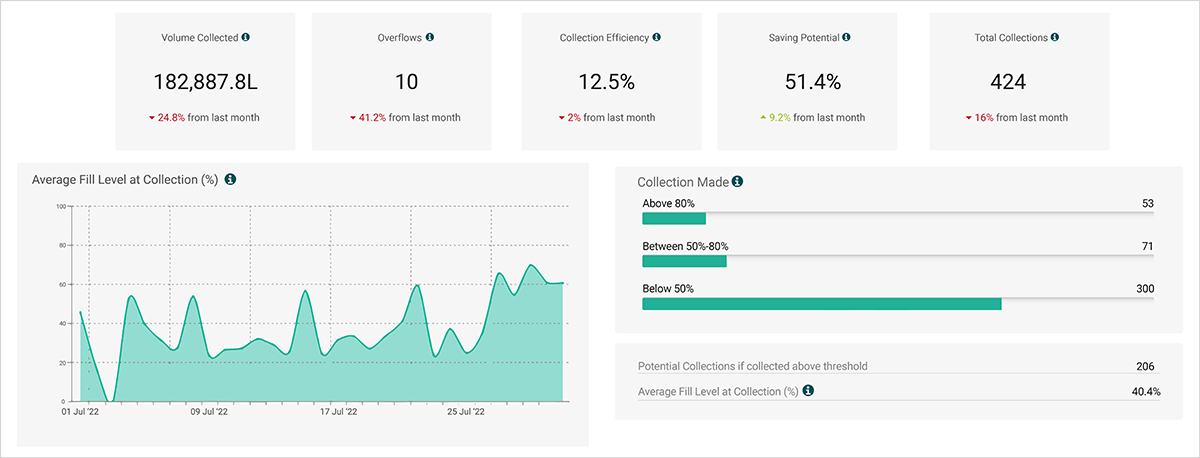1200x458 pixels.
Task: Click the info icon beside Volume Collected
Action: [245, 37]
